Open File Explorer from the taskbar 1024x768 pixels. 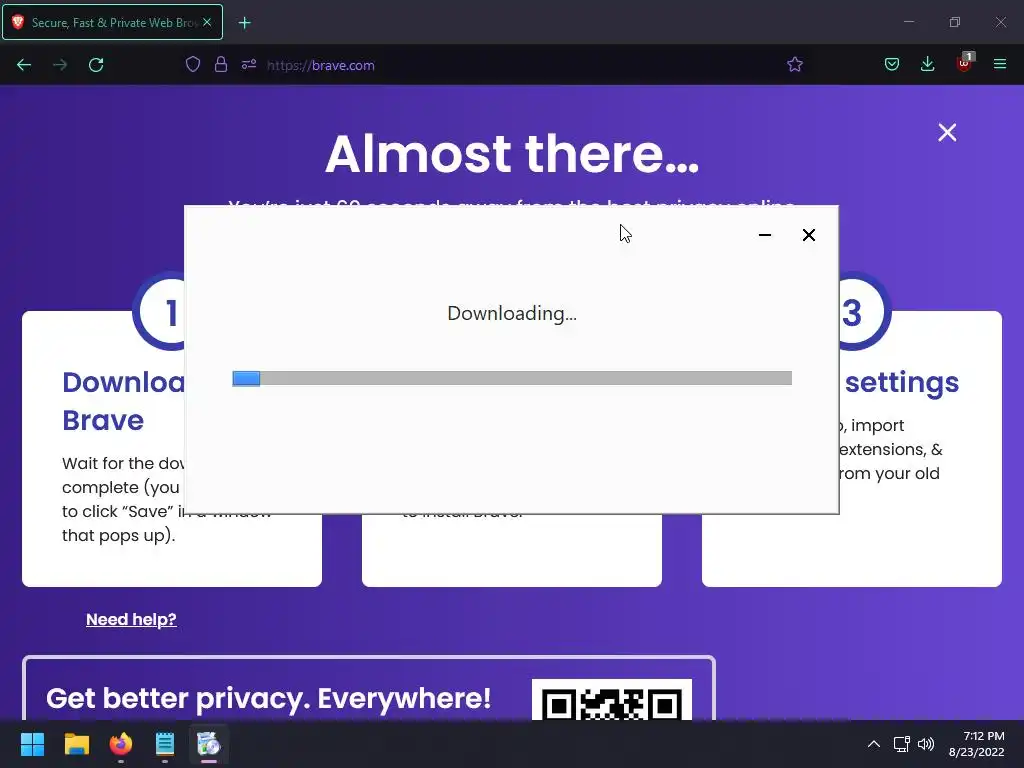click(76, 744)
